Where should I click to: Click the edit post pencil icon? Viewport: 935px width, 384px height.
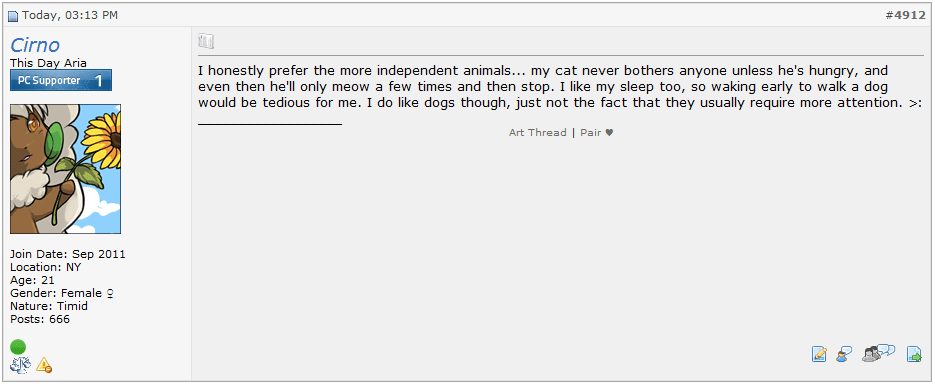819,354
